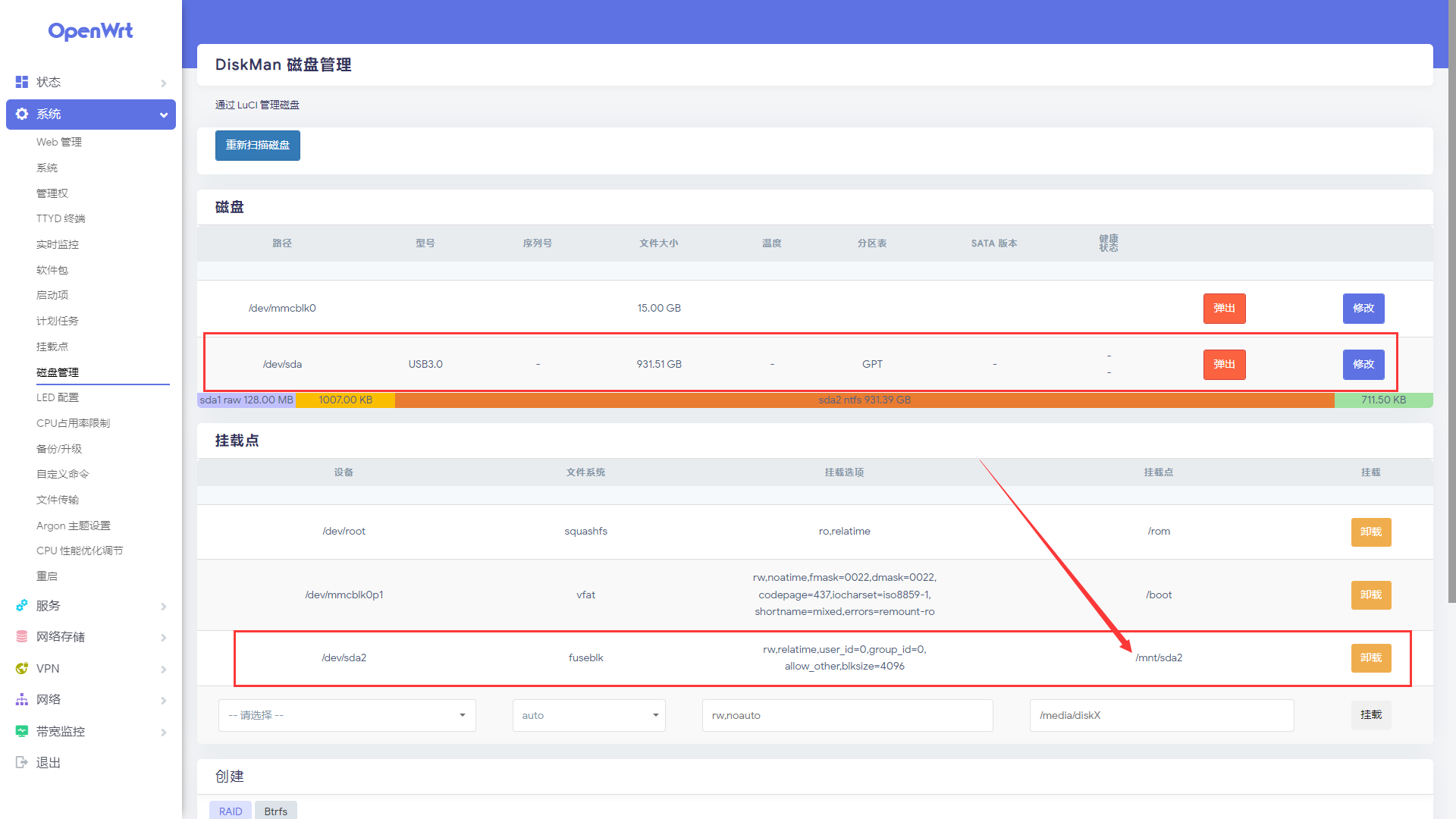Image resolution: width=1456 pixels, height=819 pixels.
Task: Open 计划任务 submenu item
Action: pos(58,321)
